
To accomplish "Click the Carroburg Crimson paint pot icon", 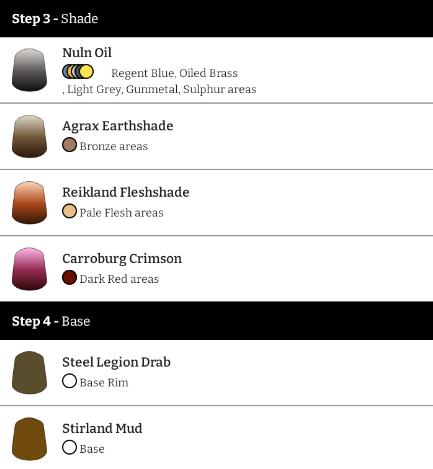I will coord(29,269).
